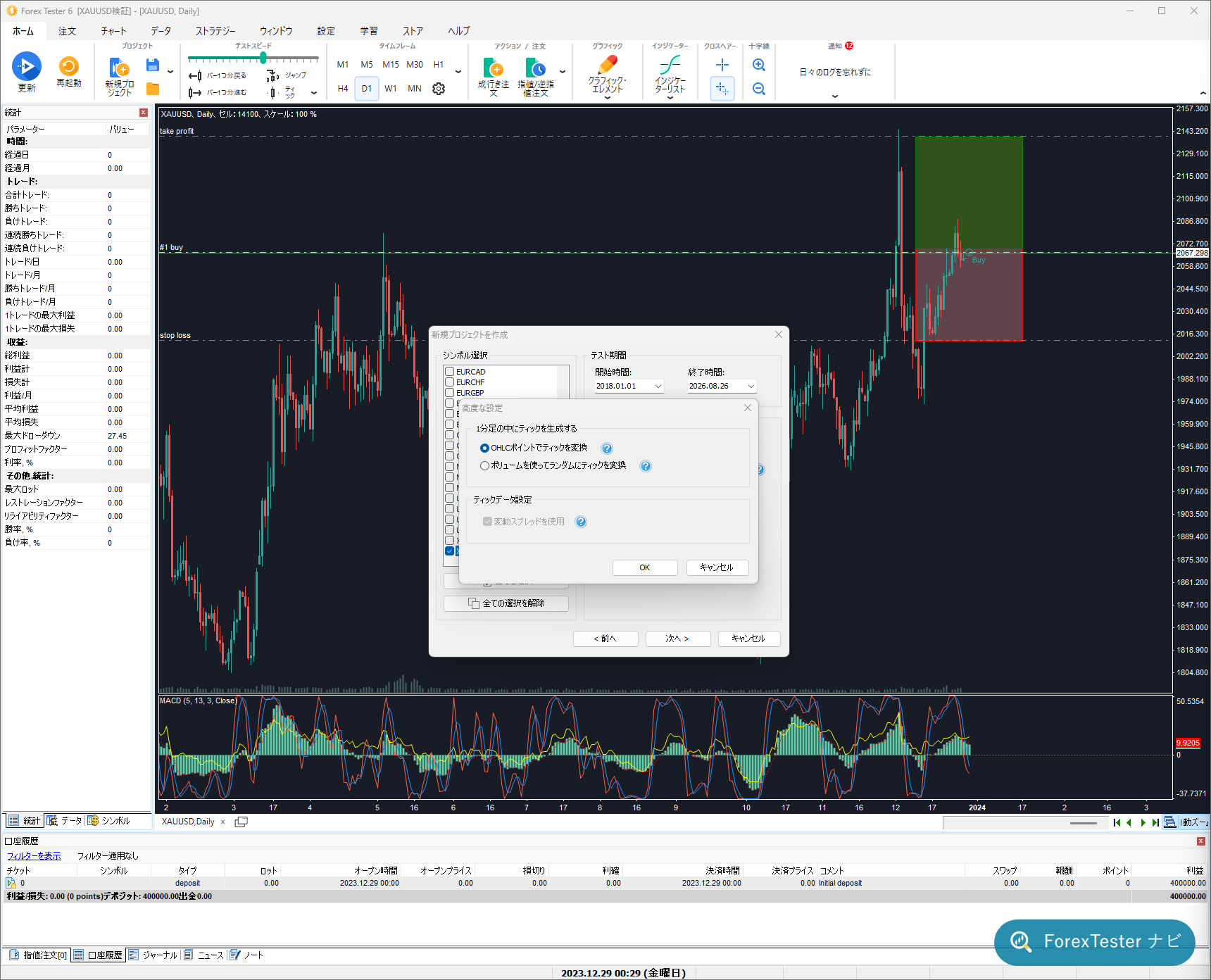This screenshot has width=1211, height=980.
Task: Check the EURCHF symbol checkbox
Action: 449,382
